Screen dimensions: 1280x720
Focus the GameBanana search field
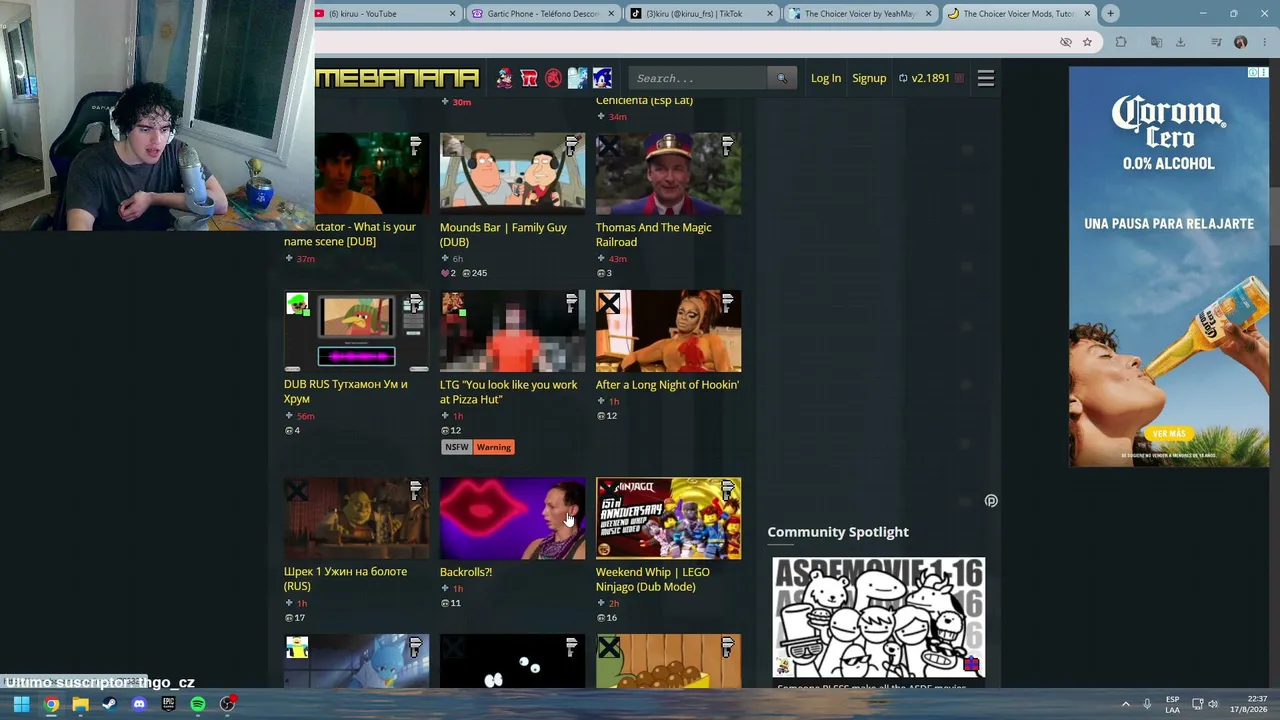coord(698,78)
